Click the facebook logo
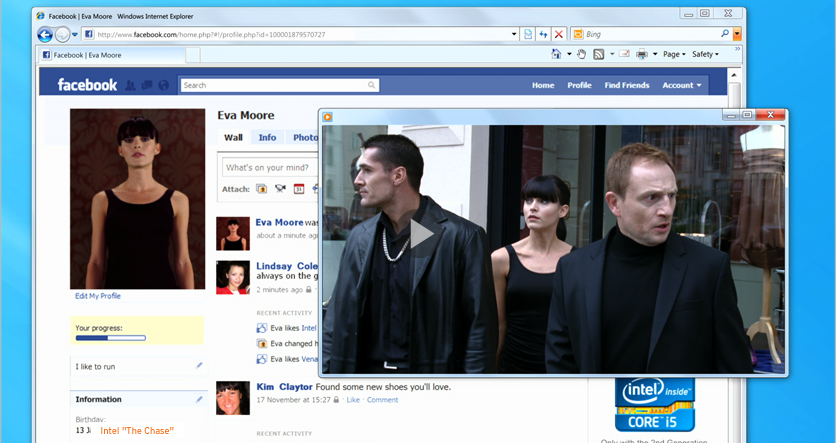 click(87, 85)
